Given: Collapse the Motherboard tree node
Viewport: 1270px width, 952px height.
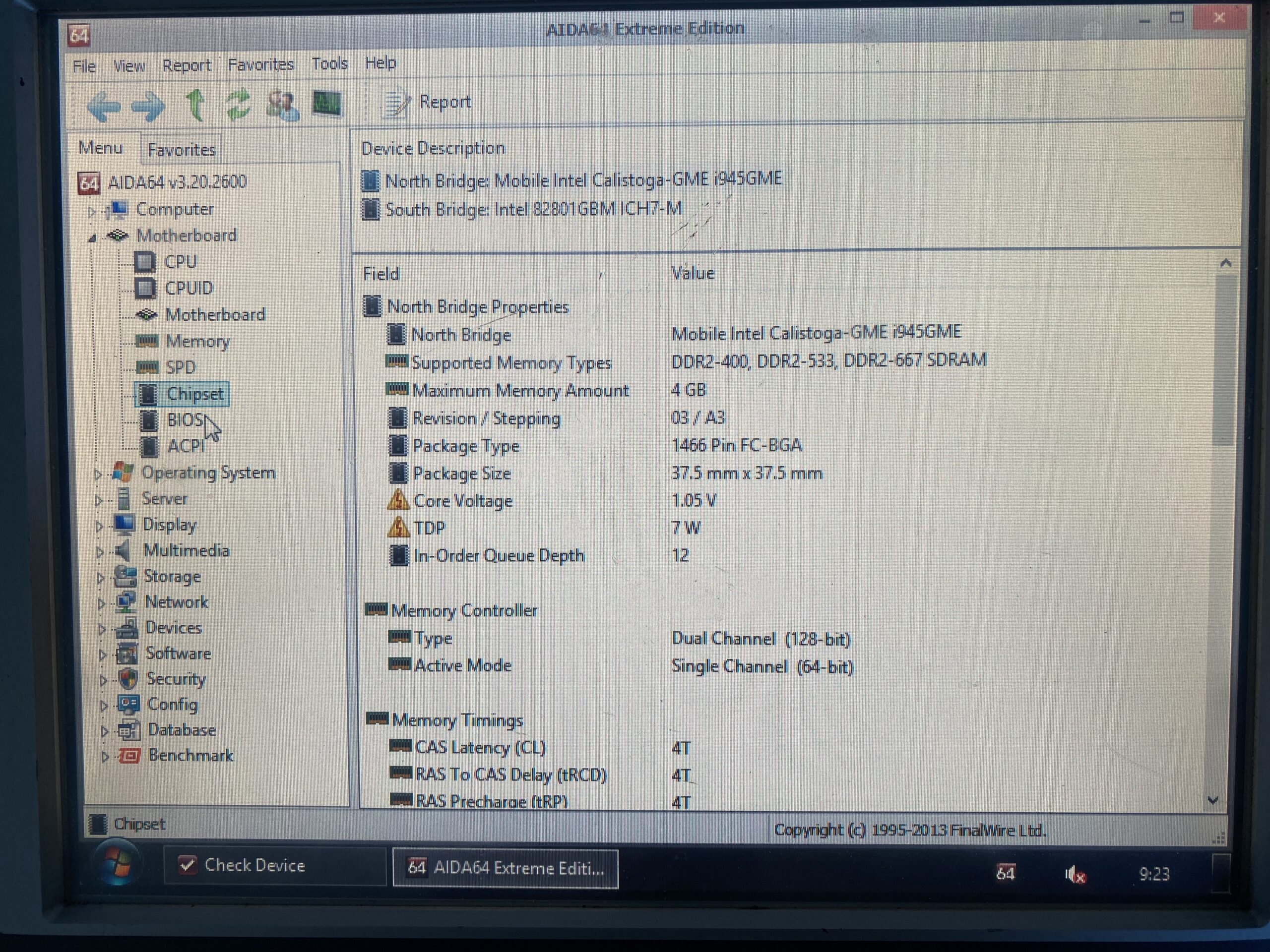Looking at the screenshot, I should (92, 238).
